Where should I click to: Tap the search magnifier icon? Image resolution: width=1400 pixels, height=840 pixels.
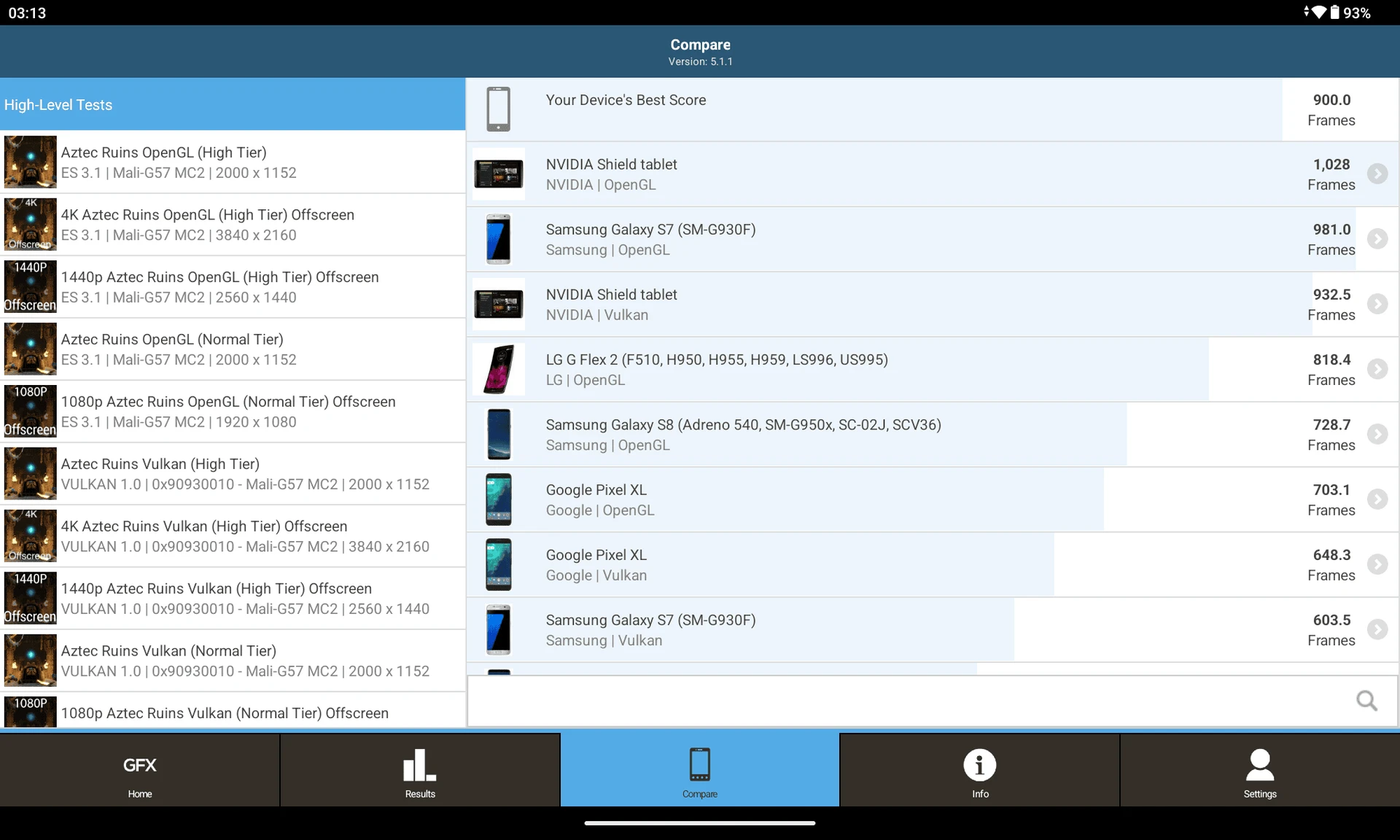pyautogui.click(x=1366, y=701)
